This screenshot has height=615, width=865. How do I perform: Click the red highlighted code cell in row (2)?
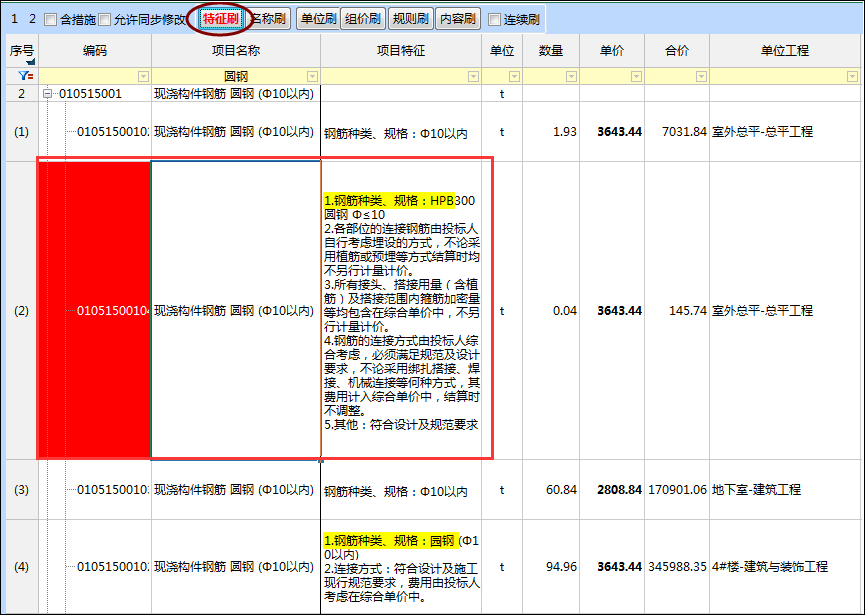[x=94, y=311]
